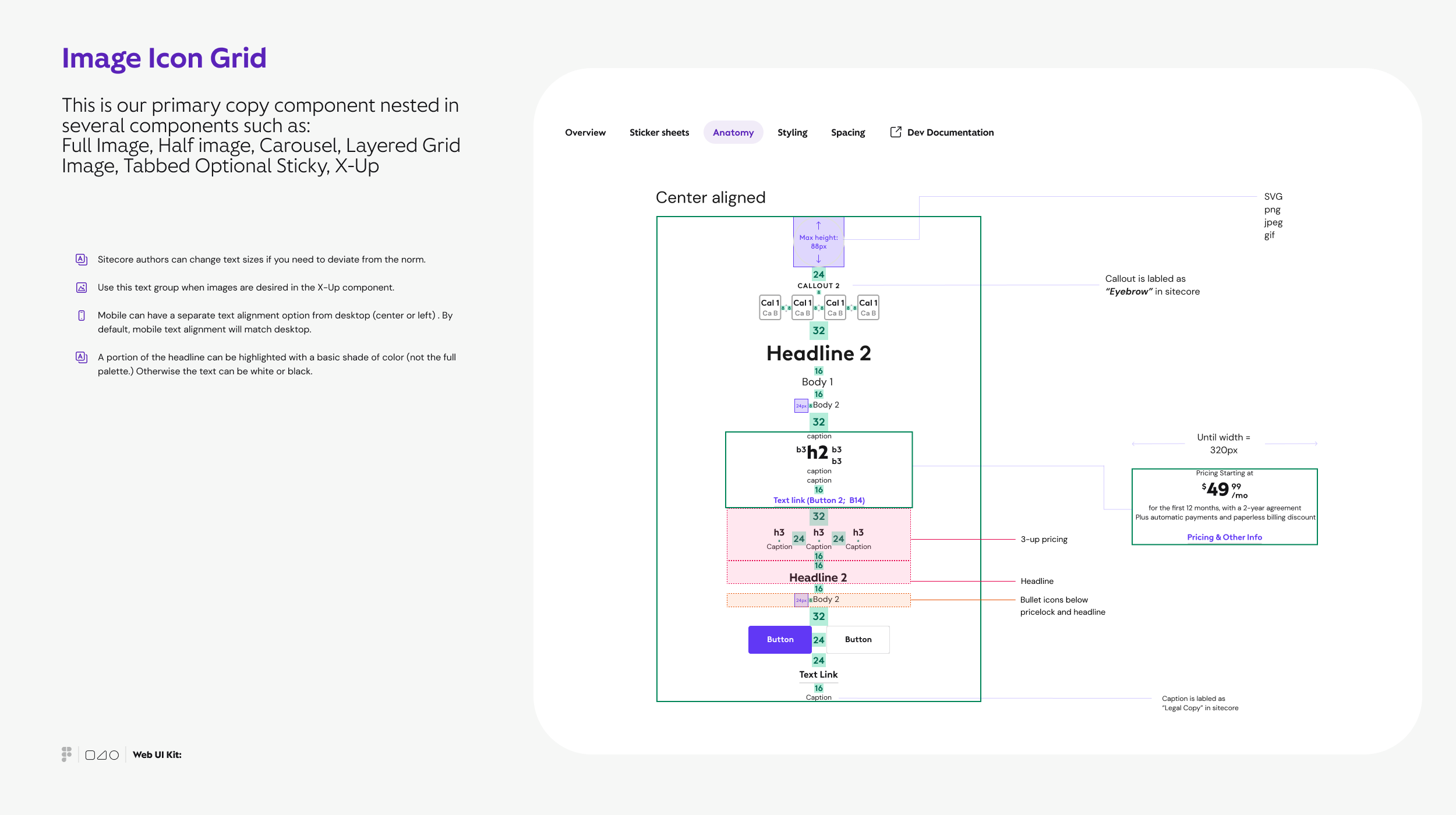Image resolution: width=1456 pixels, height=815 pixels.
Task: Click the image icon beside X-Up note
Action: pos(82,288)
